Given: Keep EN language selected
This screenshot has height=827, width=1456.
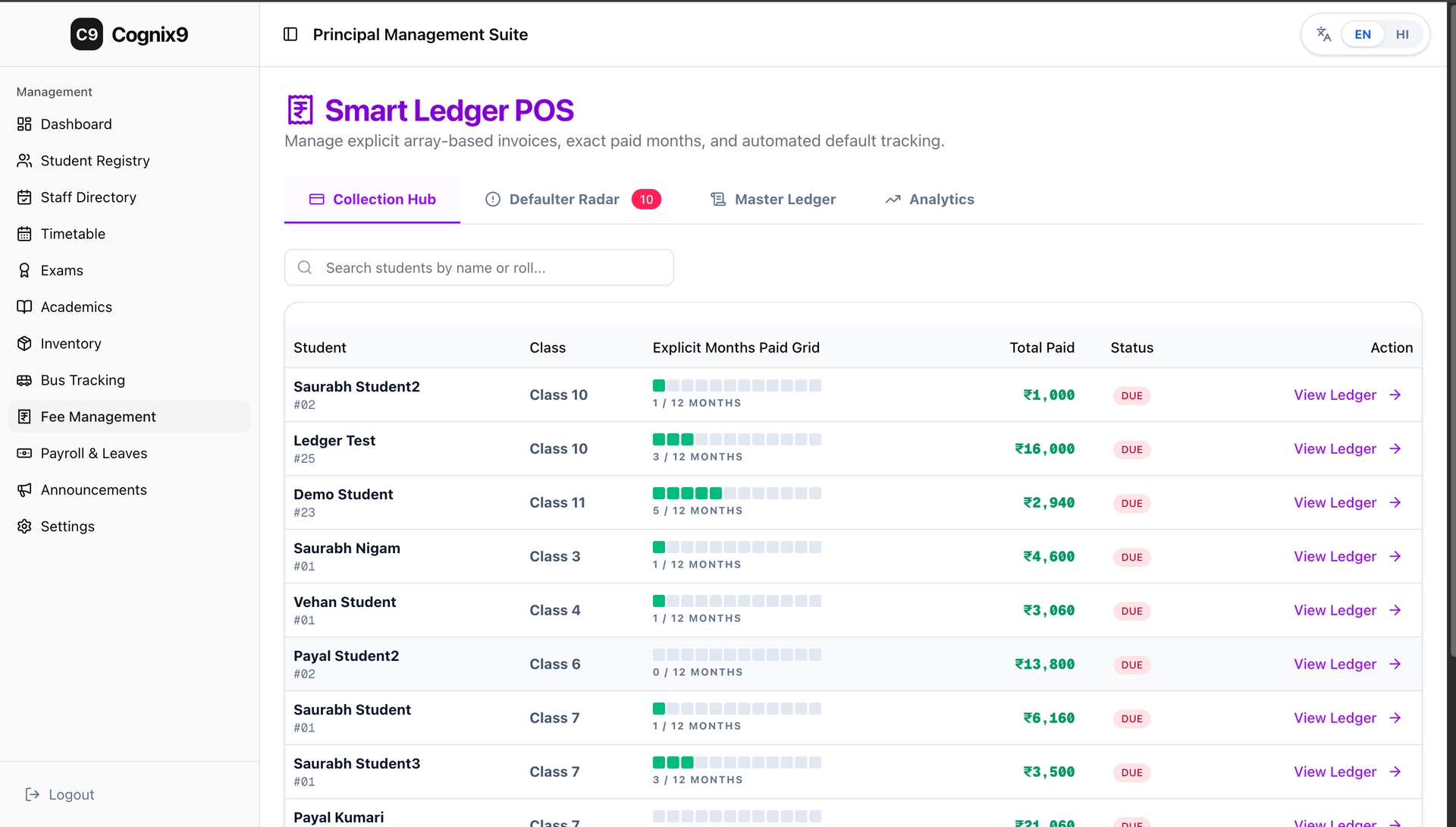Looking at the screenshot, I should click(x=1363, y=34).
